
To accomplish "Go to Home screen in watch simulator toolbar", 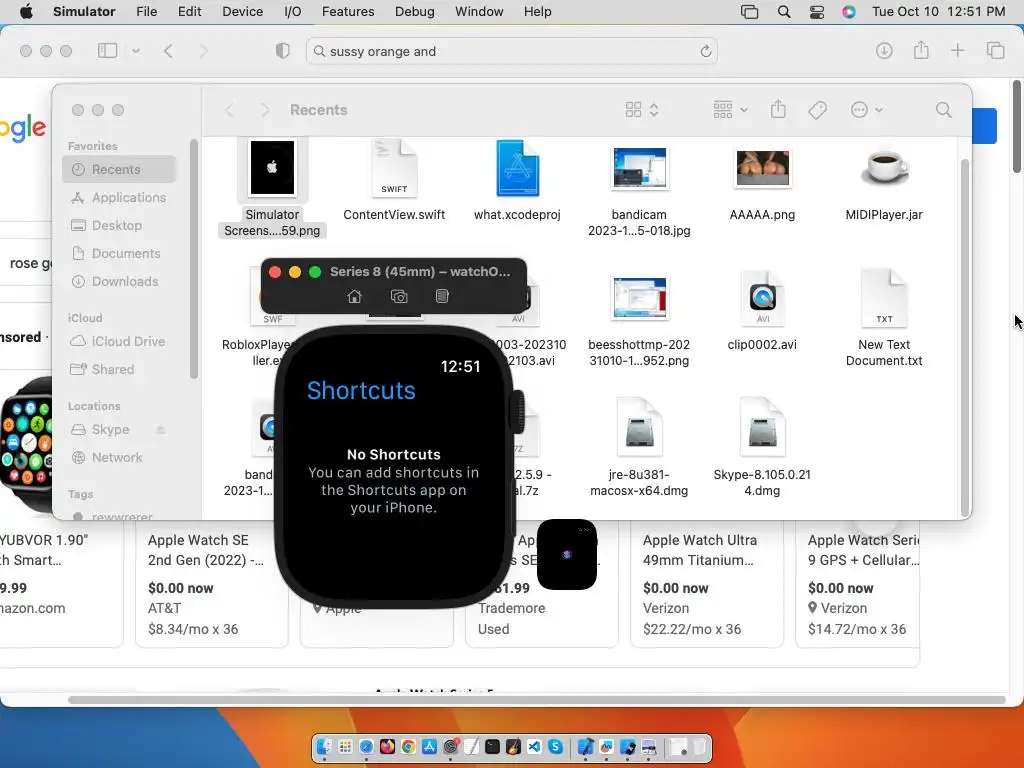I will pos(354,296).
